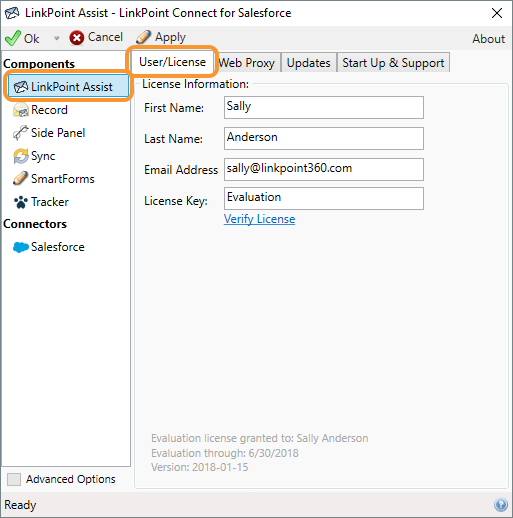The width and height of the screenshot is (513, 518).
Task: Click into the License Key field
Action: 324,198
